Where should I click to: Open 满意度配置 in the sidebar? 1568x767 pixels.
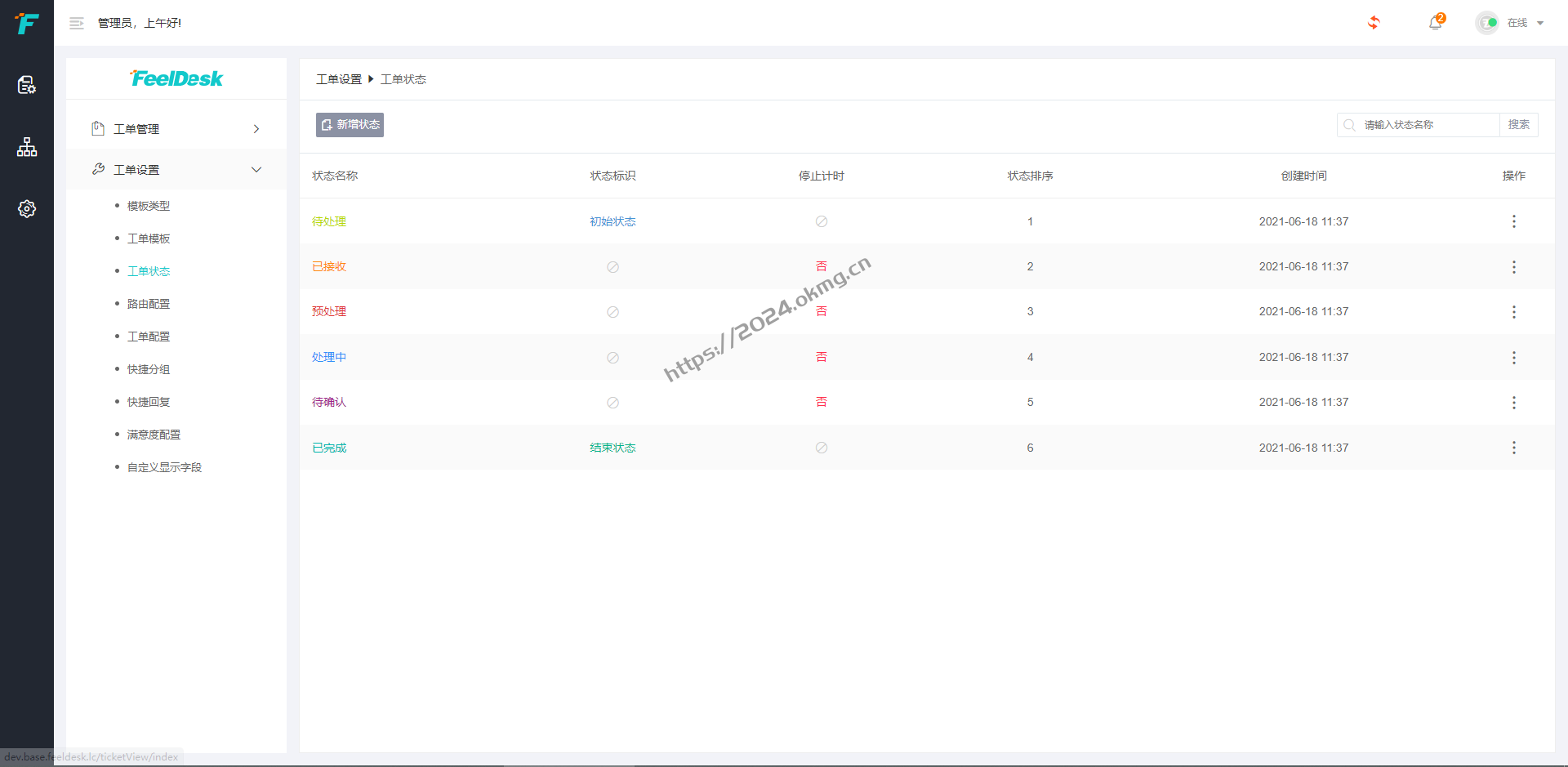(154, 435)
